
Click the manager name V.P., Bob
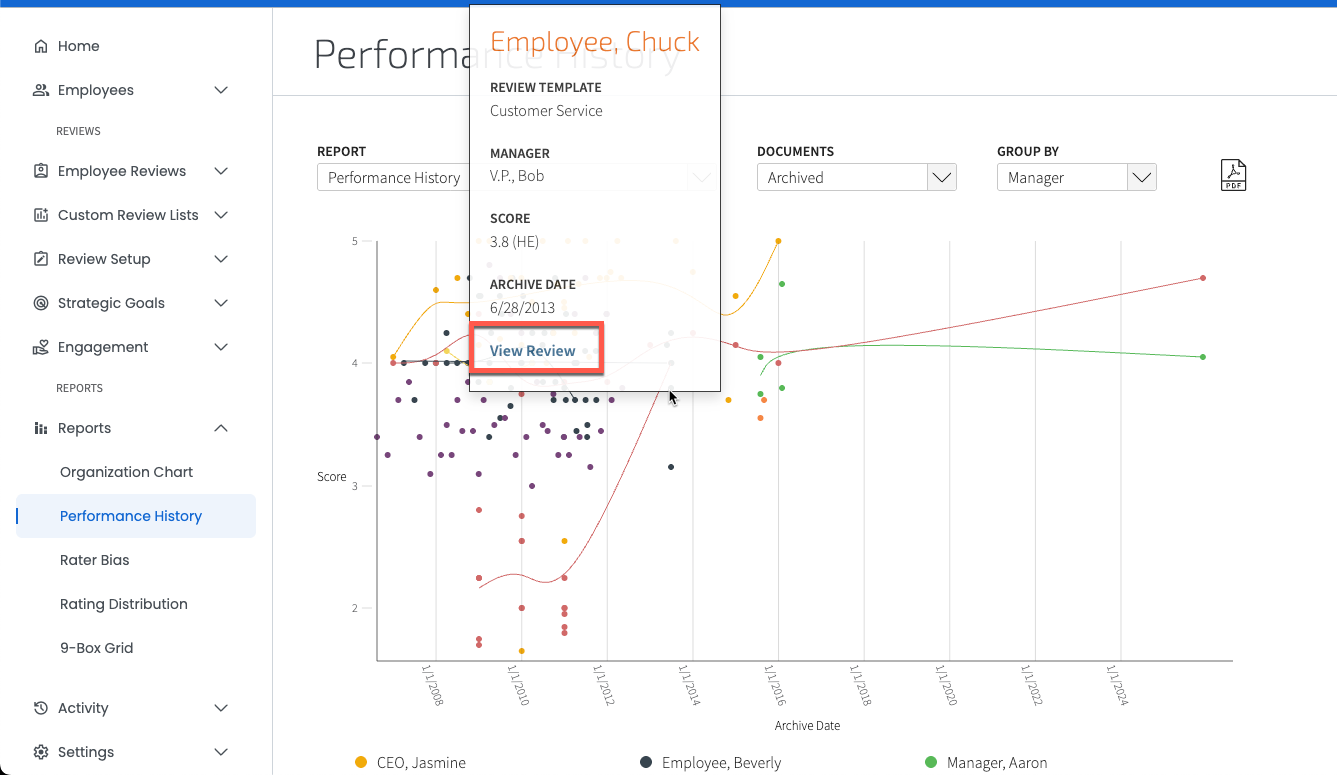click(517, 176)
